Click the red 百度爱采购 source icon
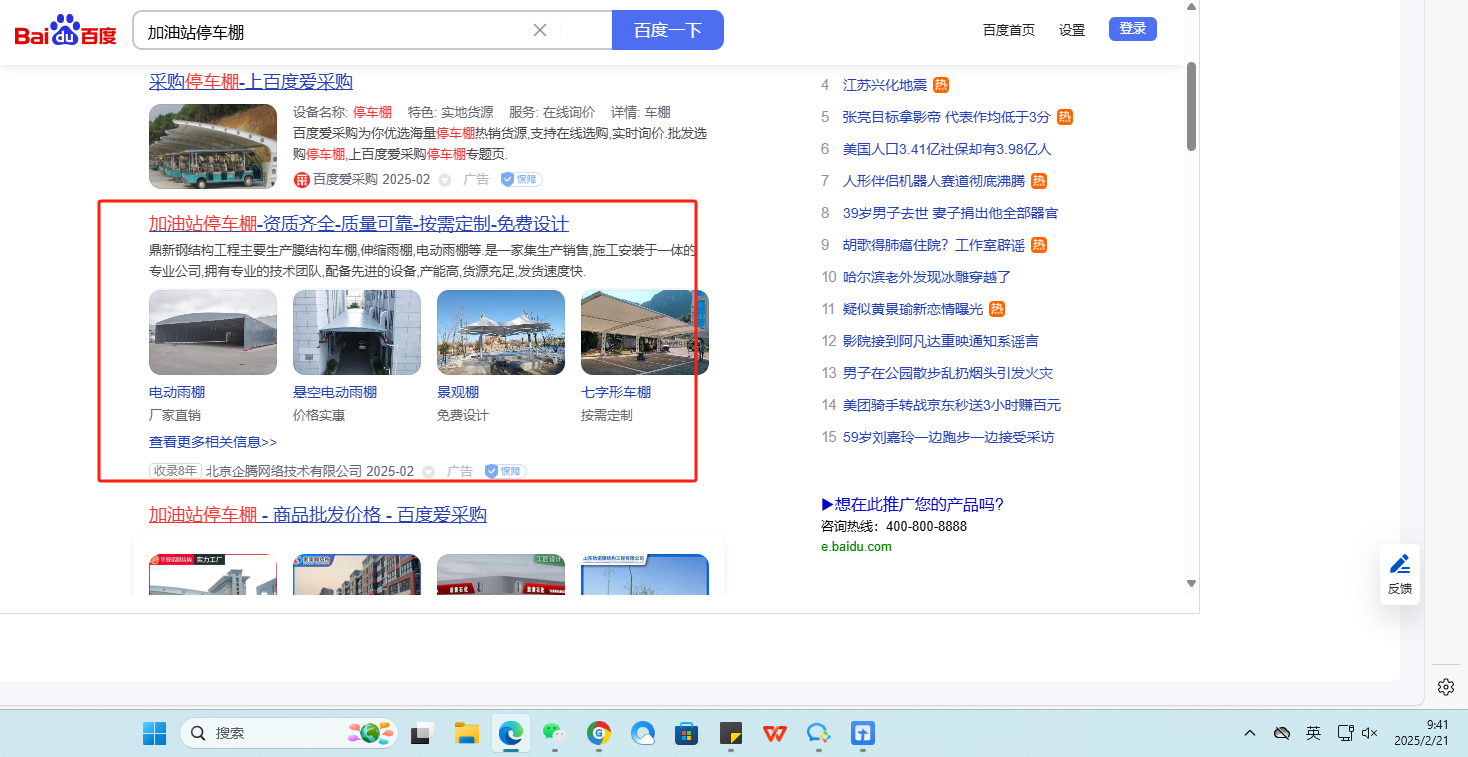The image size is (1468, 757). [x=301, y=180]
